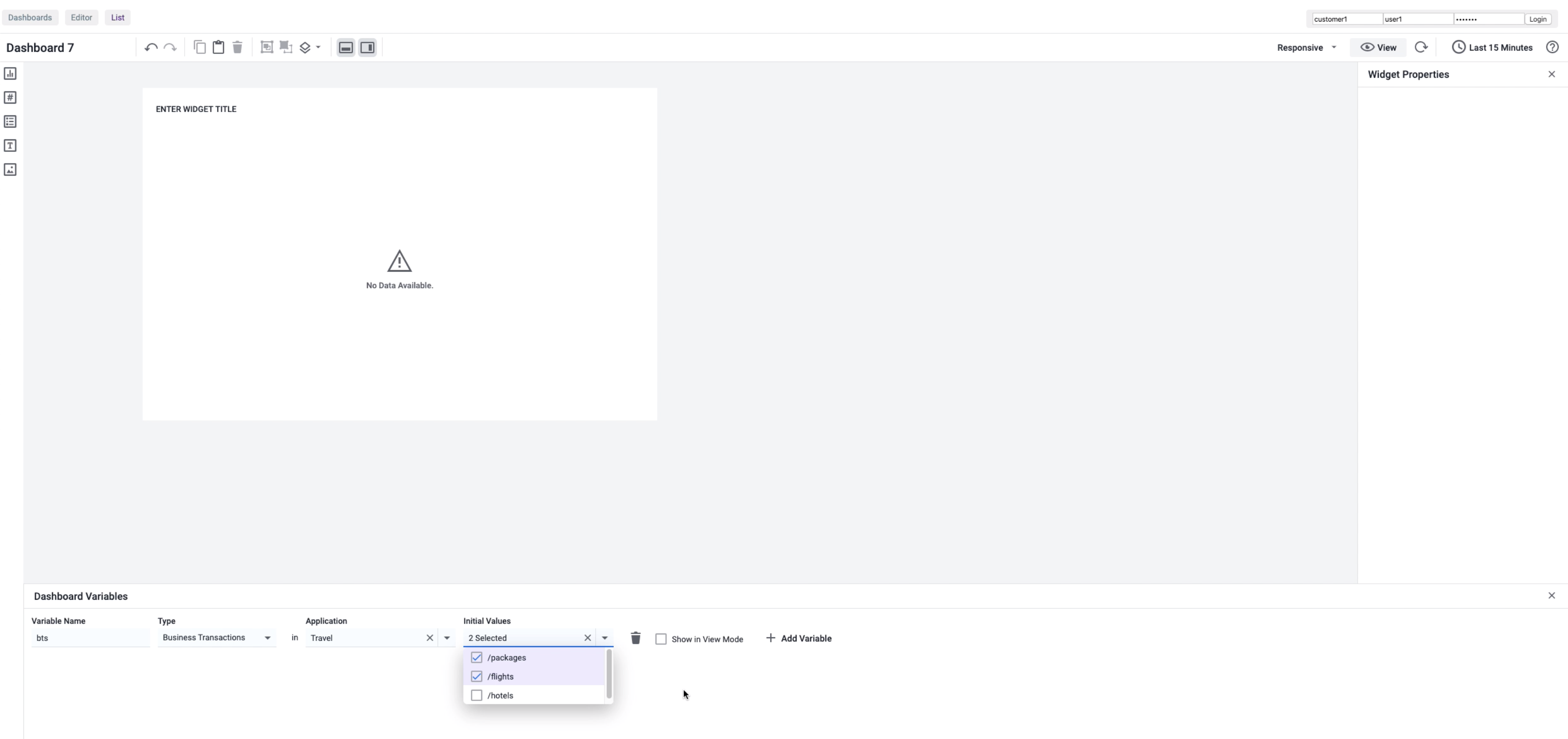Close the Widget Properties panel
This screenshot has width=1568, height=739.
pyautogui.click(x=1552, y=75)
